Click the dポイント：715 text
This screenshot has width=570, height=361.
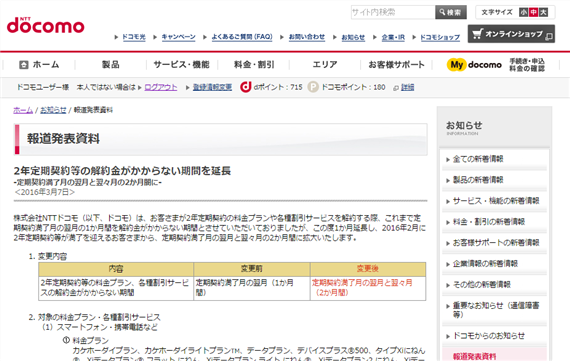coord(278,87)
